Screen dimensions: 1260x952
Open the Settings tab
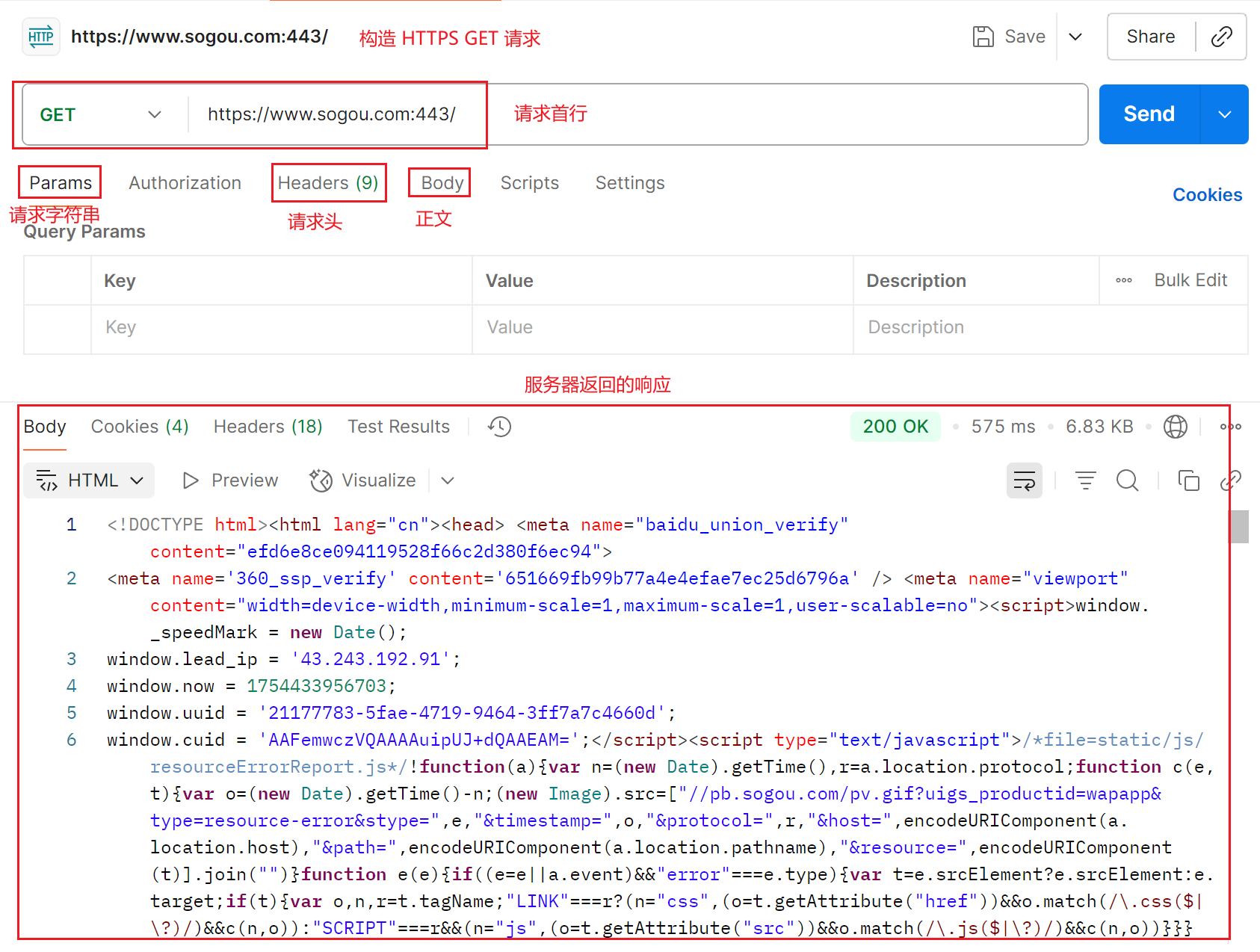coord(630,183)
